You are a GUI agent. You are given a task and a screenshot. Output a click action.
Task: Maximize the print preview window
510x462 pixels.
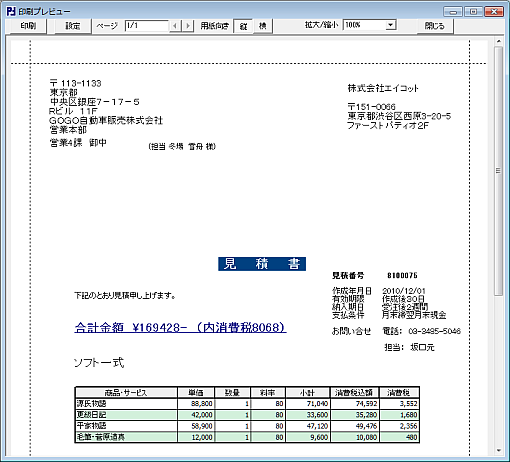(x=473, y=12)
